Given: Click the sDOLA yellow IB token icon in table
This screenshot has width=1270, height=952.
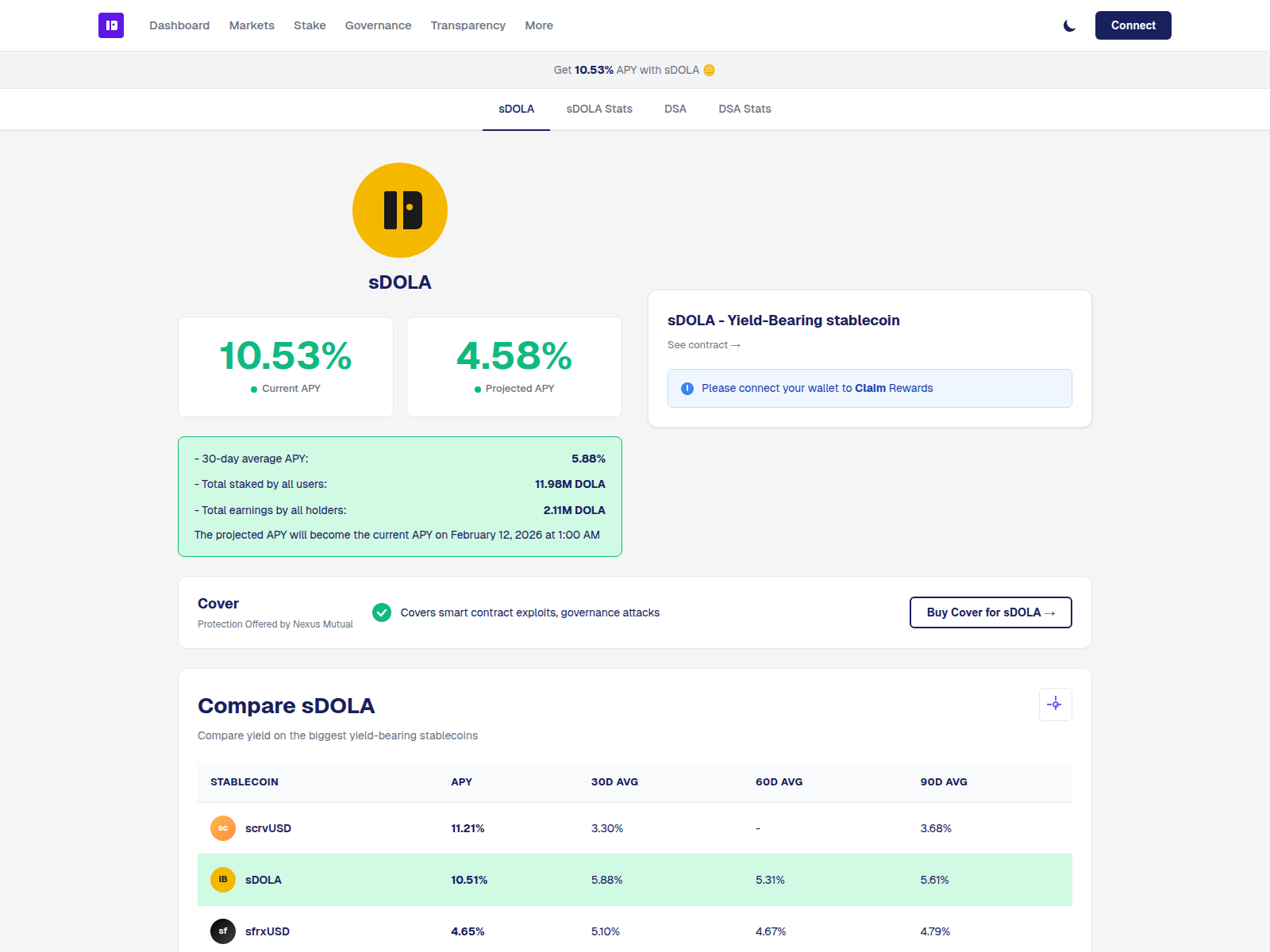Looking at the screenshot, I should tap(223, 880).
